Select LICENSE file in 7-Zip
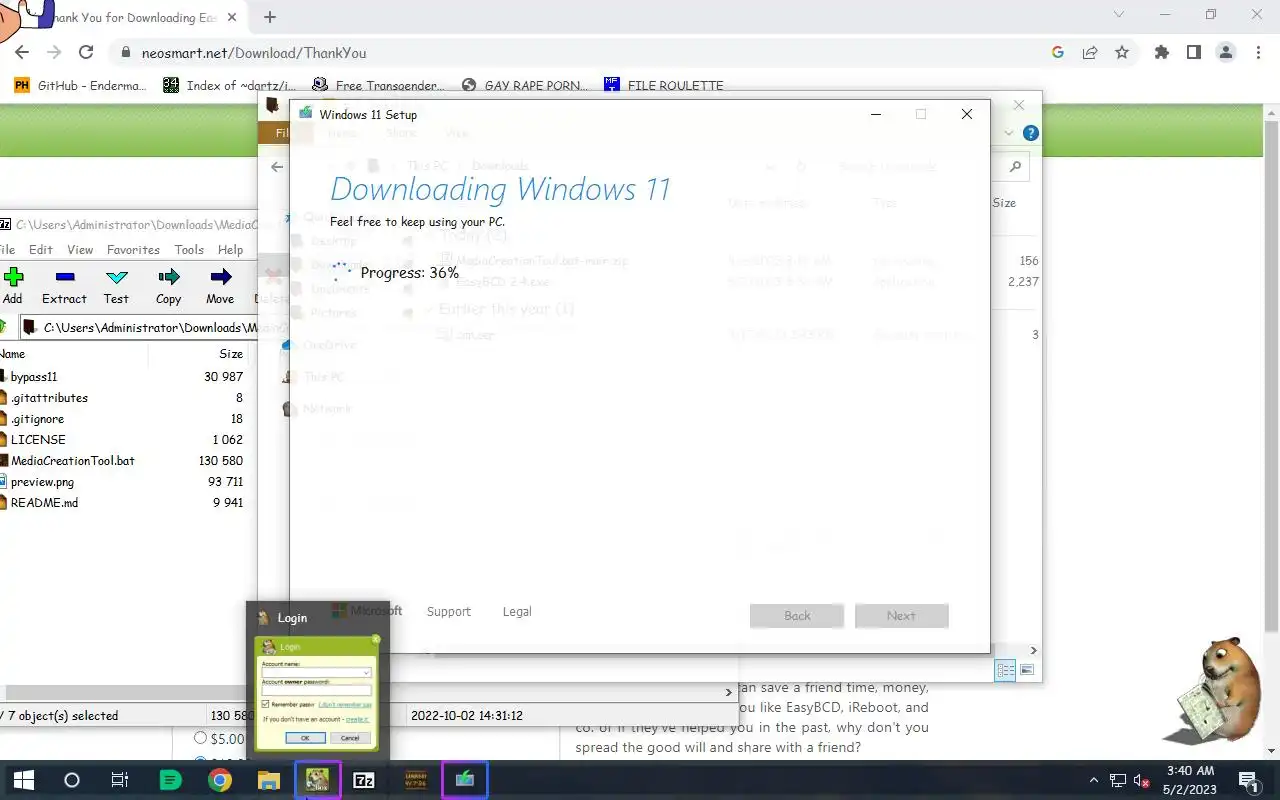Screen dimensions: 1280x800 38,440
